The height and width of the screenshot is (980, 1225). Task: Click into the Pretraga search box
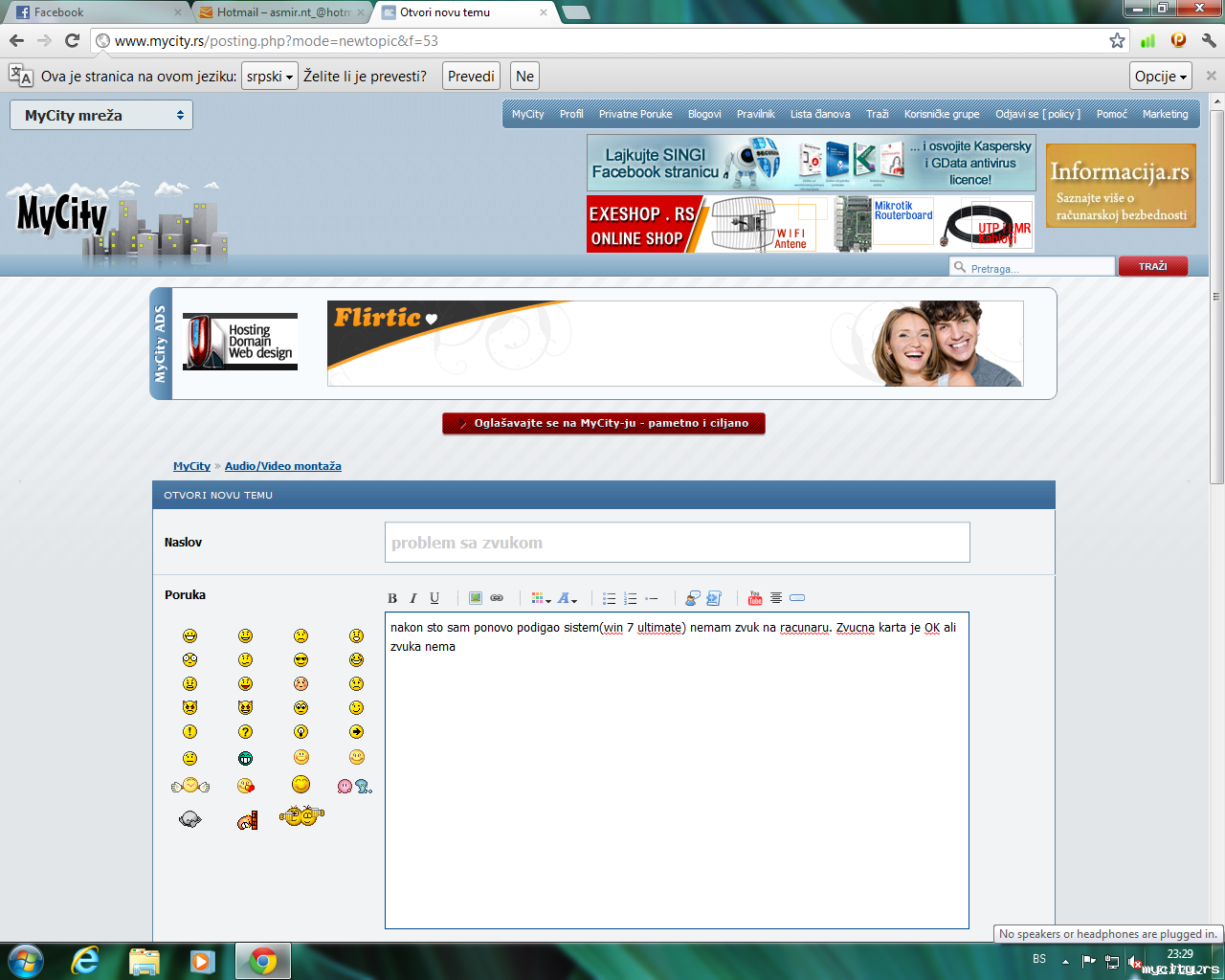1033,267
